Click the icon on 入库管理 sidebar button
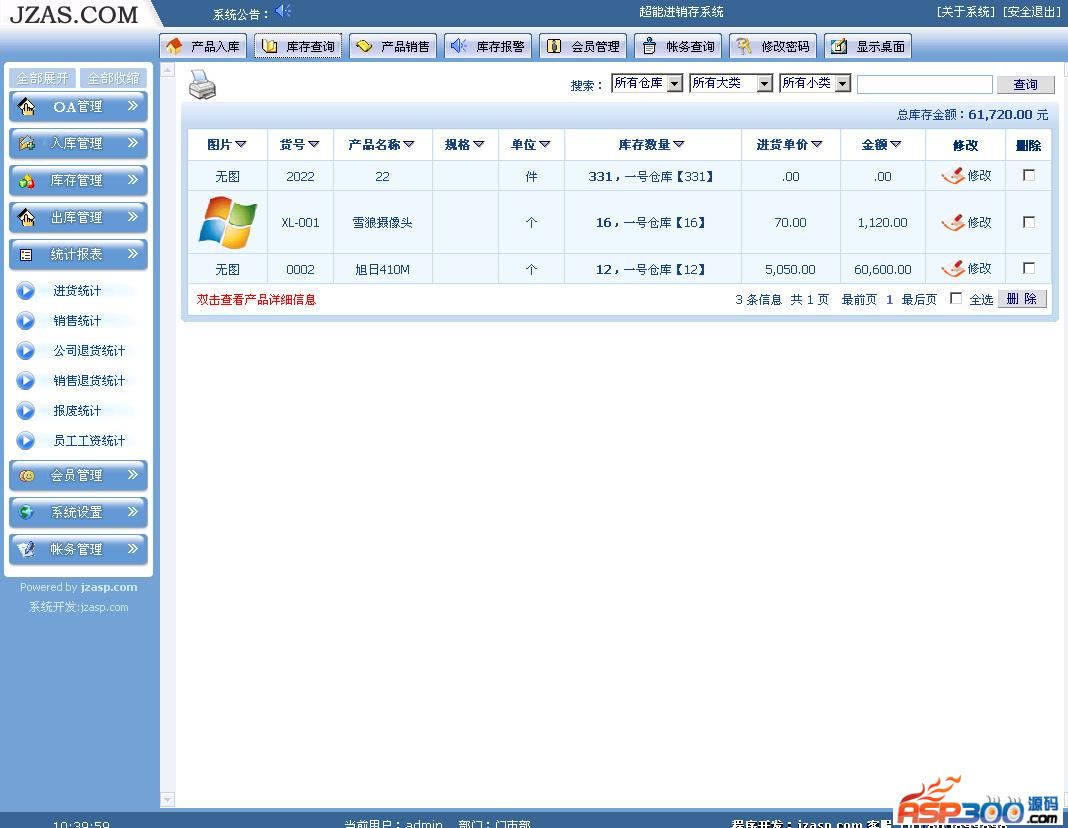The width and height of the screenshot is (1068, 828). [x=27, y=143]
